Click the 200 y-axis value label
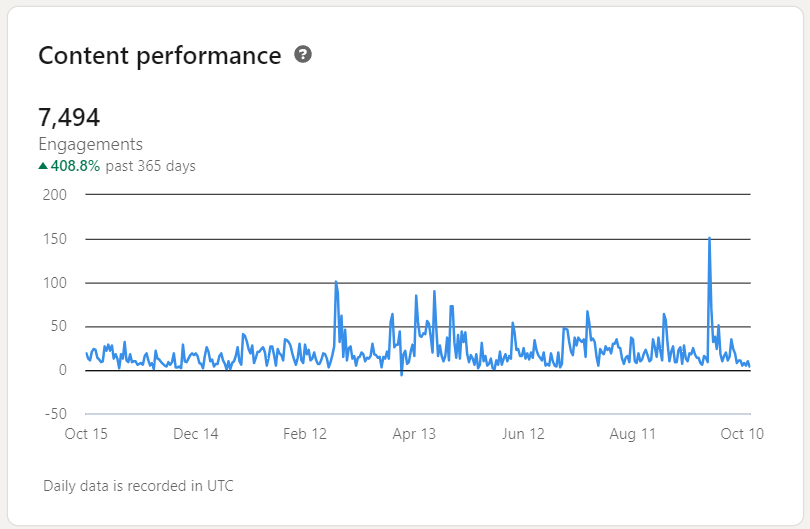This screenshot has height=529, width=810. pyautogui.click(x=55, y=195)
